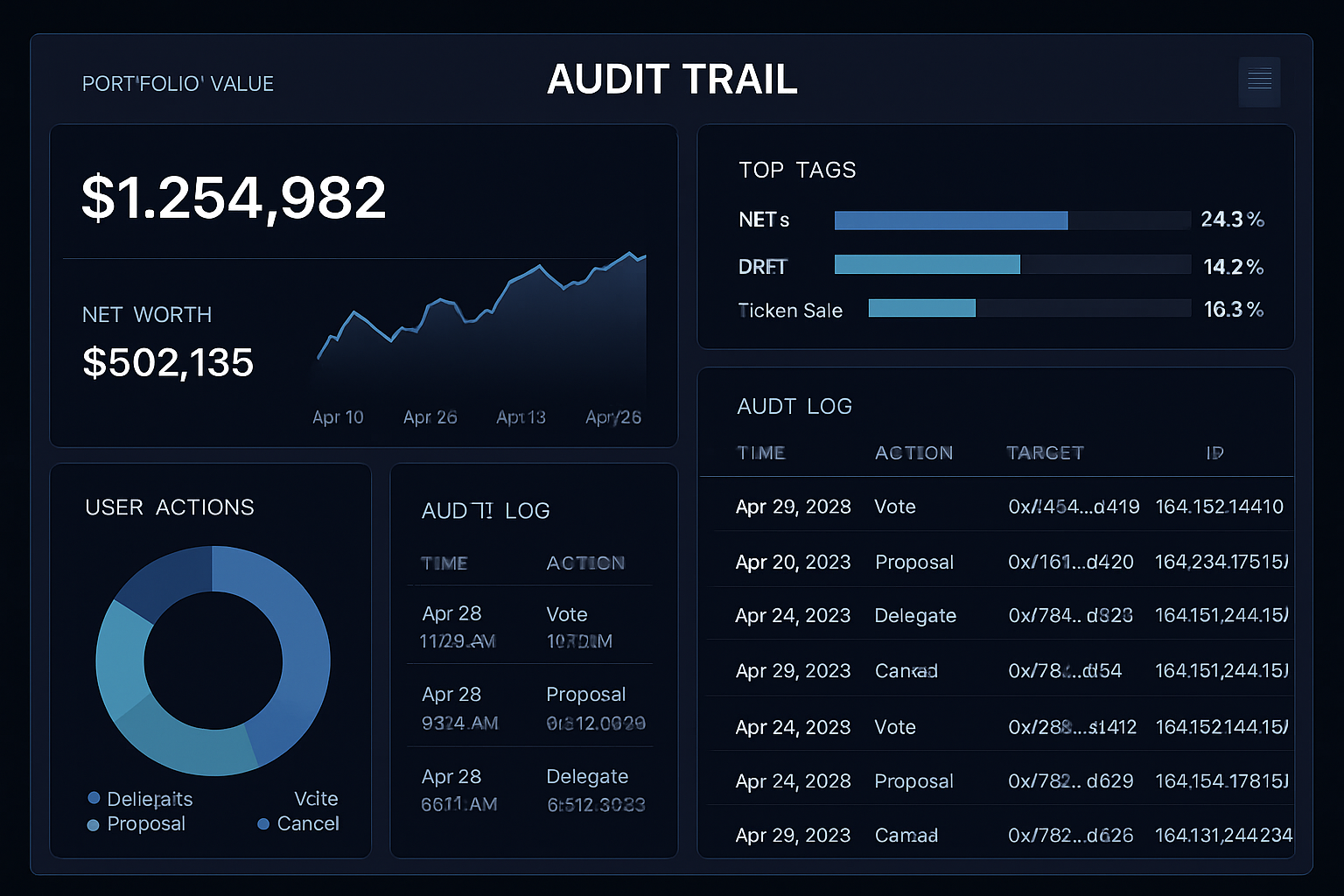This screenshot has width=1344, height=896.
Task: Open the TOP TAGS panel header
Action: pos(797,170)
